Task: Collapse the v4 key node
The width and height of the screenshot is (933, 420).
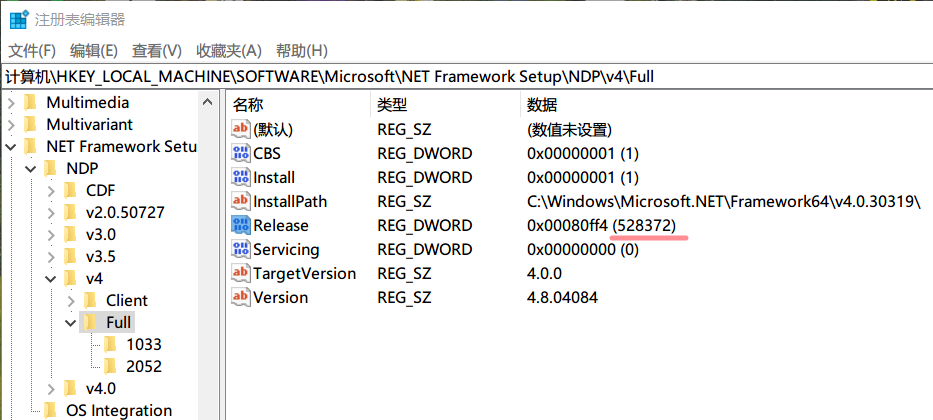Action: (x=51, y=278)
